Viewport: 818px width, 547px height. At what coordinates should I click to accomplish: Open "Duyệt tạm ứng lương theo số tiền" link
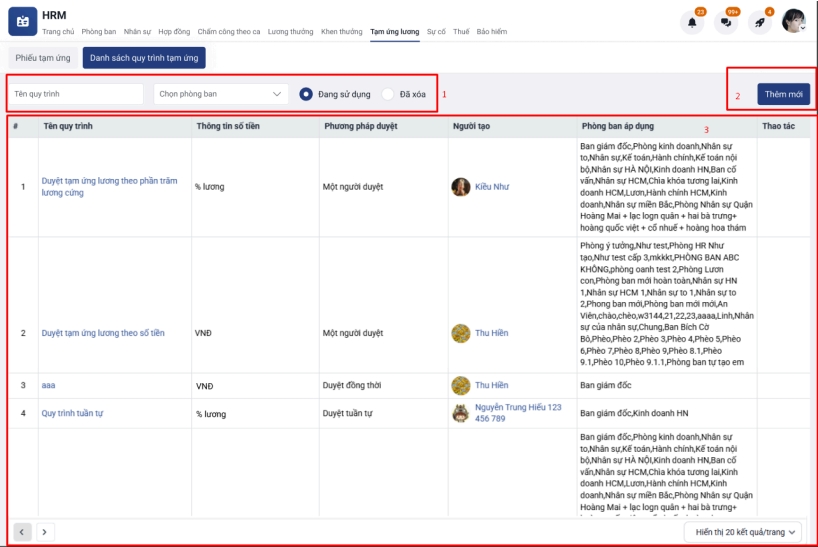[103, 333]
